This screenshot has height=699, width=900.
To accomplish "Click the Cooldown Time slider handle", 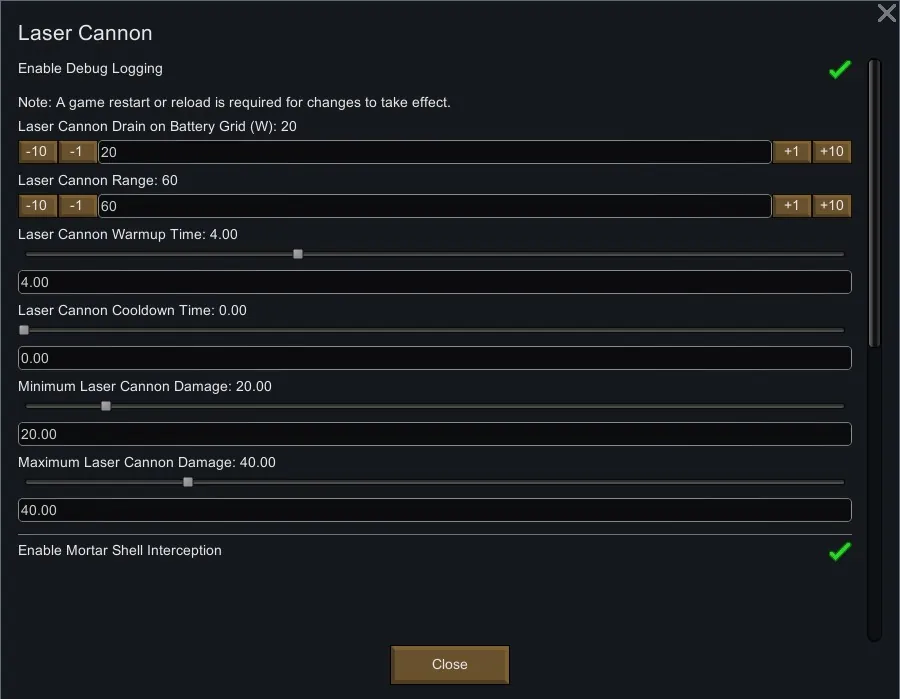I will point(24,330).
